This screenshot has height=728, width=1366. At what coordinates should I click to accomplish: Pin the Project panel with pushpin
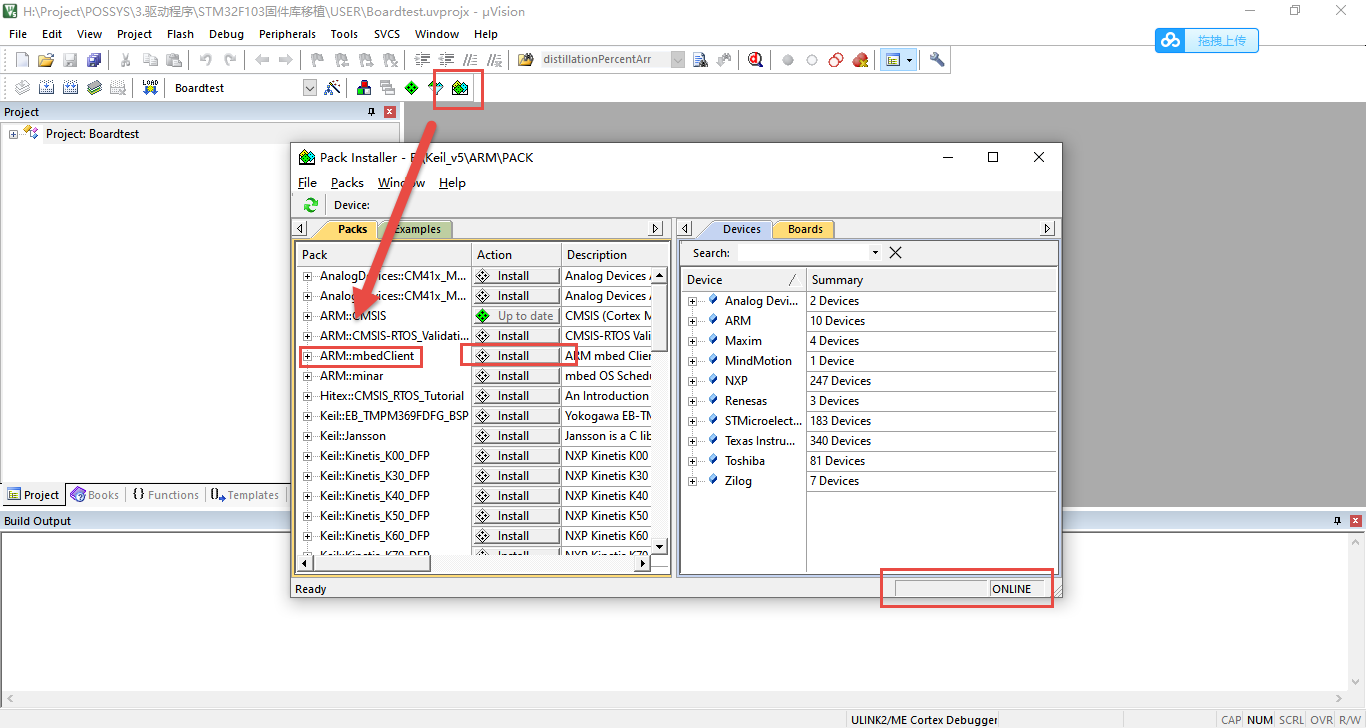coord(371,112)
